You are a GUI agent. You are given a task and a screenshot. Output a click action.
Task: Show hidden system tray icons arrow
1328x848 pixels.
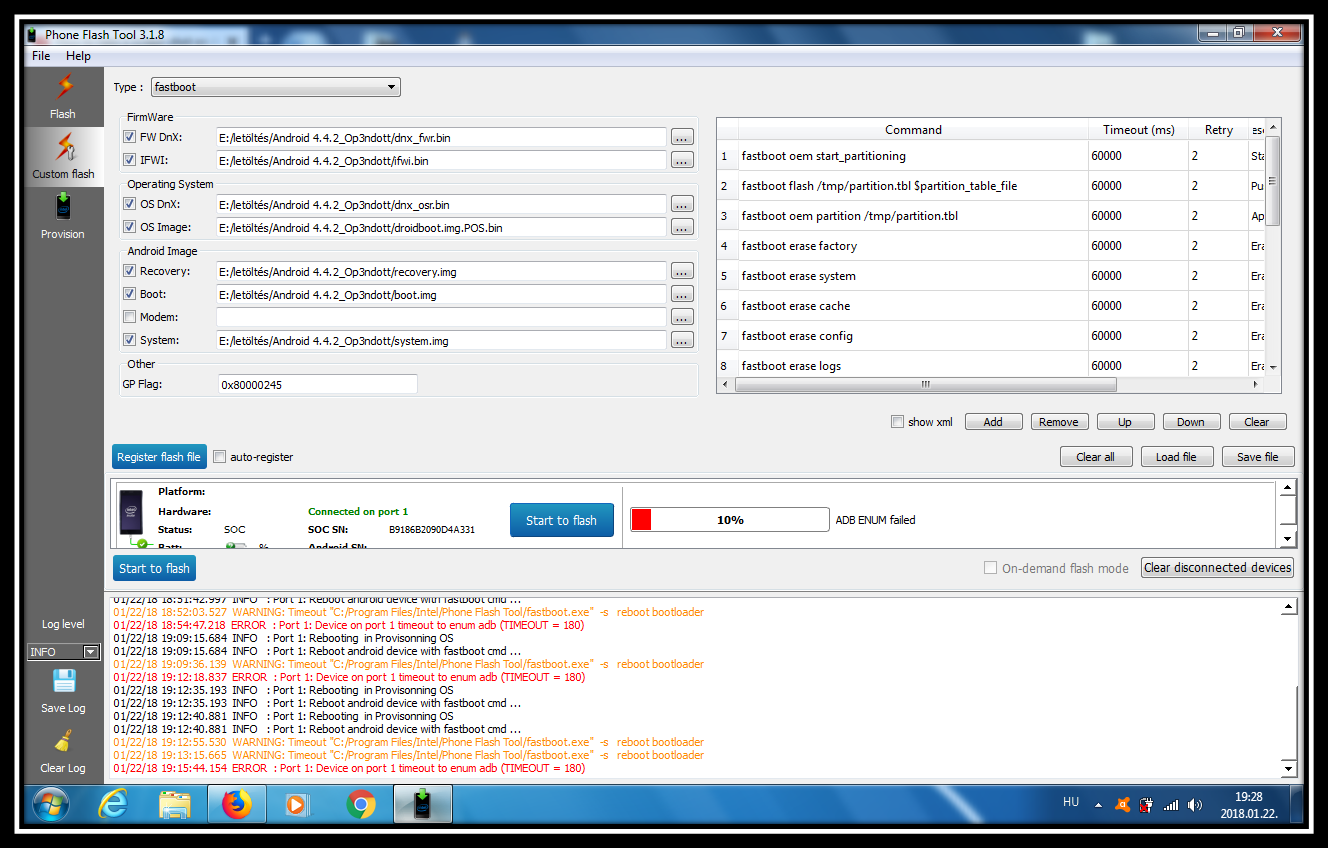(1098, 805)
